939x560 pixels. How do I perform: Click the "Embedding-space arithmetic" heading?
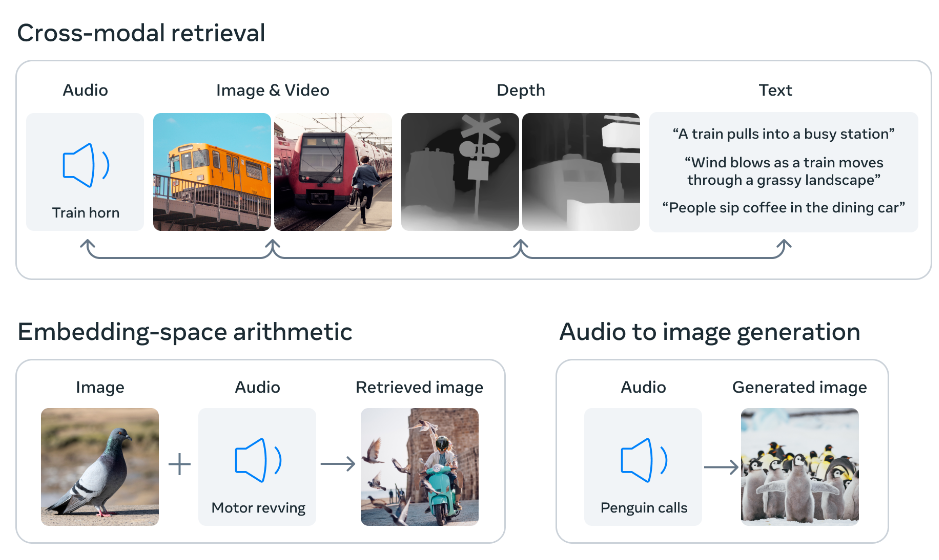click(185, 332)
